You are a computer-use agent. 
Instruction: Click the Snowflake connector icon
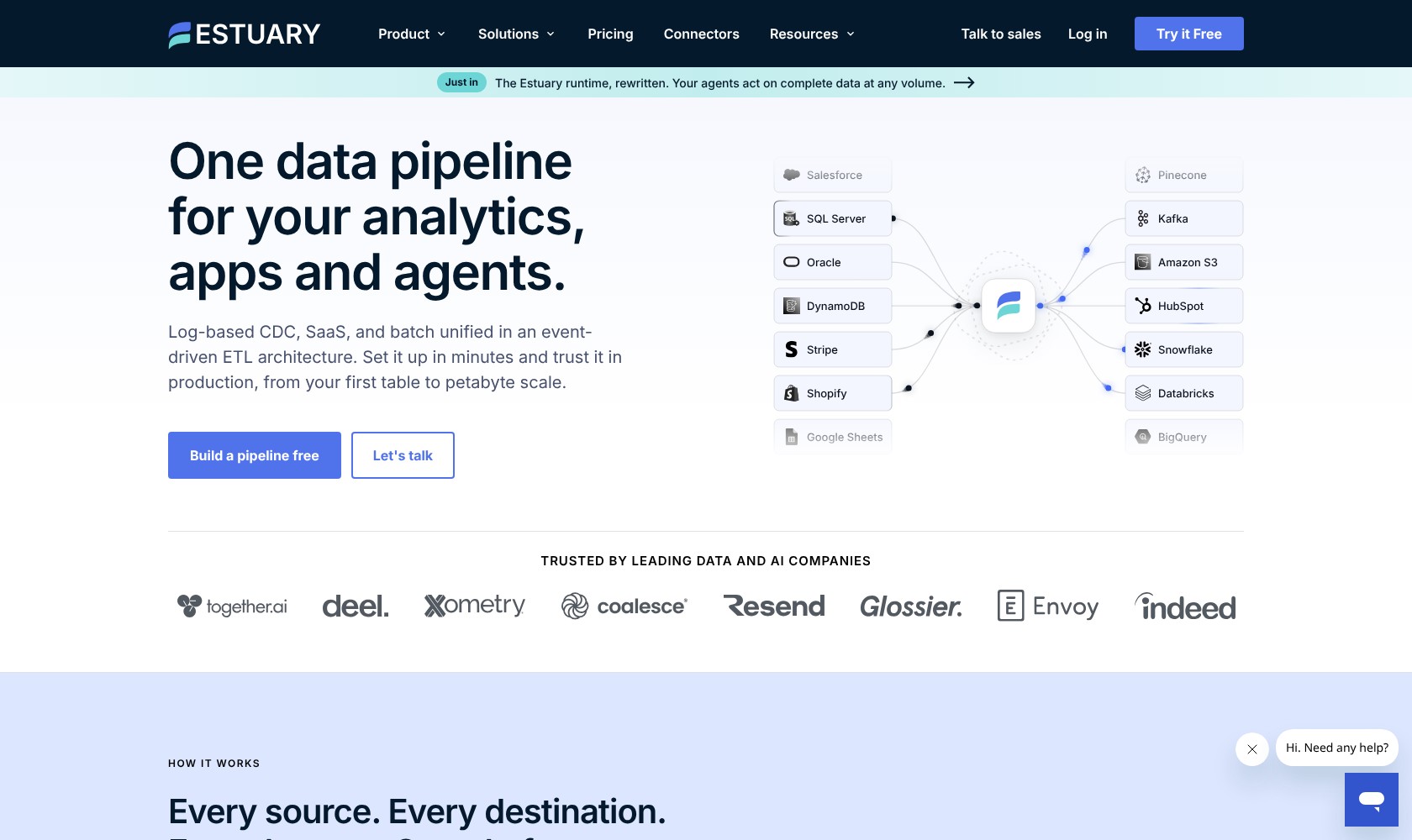pyautogui.click(x=1142, y=349)
